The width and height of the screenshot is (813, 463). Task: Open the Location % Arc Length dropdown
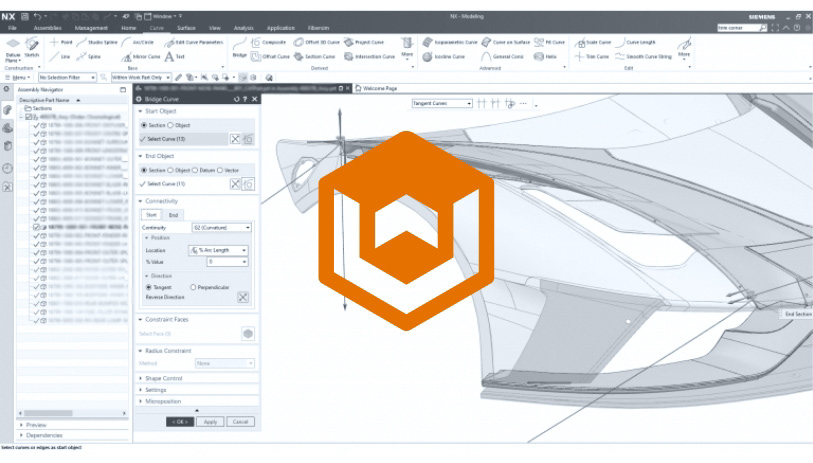click(x=218, y=250)
